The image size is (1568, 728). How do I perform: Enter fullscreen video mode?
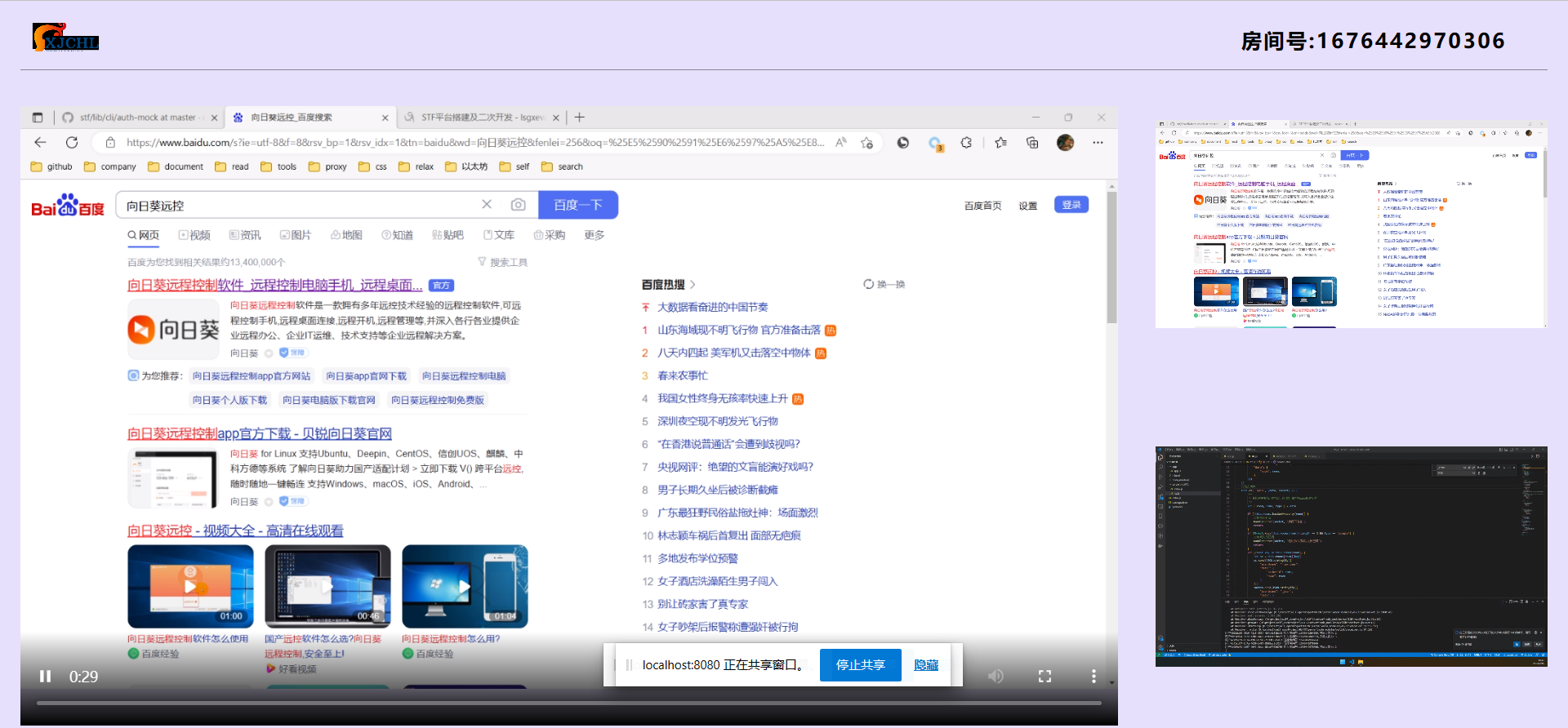[x=1045, y=676]
